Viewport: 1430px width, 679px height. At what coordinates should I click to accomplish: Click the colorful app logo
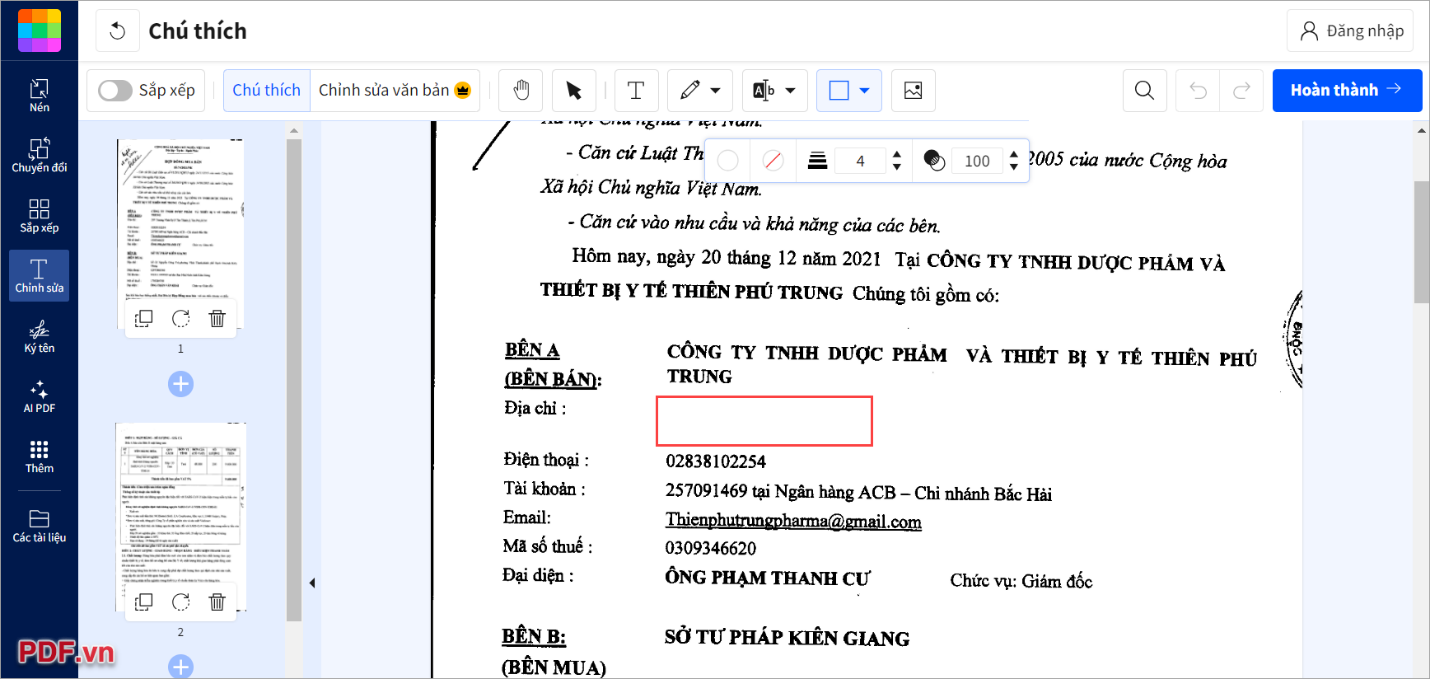click(x=39, y=30)
